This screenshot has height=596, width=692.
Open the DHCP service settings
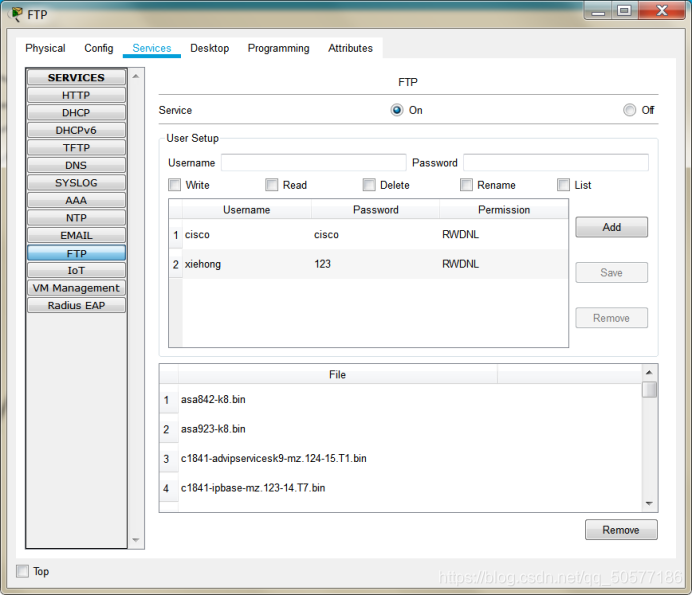pos(76,113)
